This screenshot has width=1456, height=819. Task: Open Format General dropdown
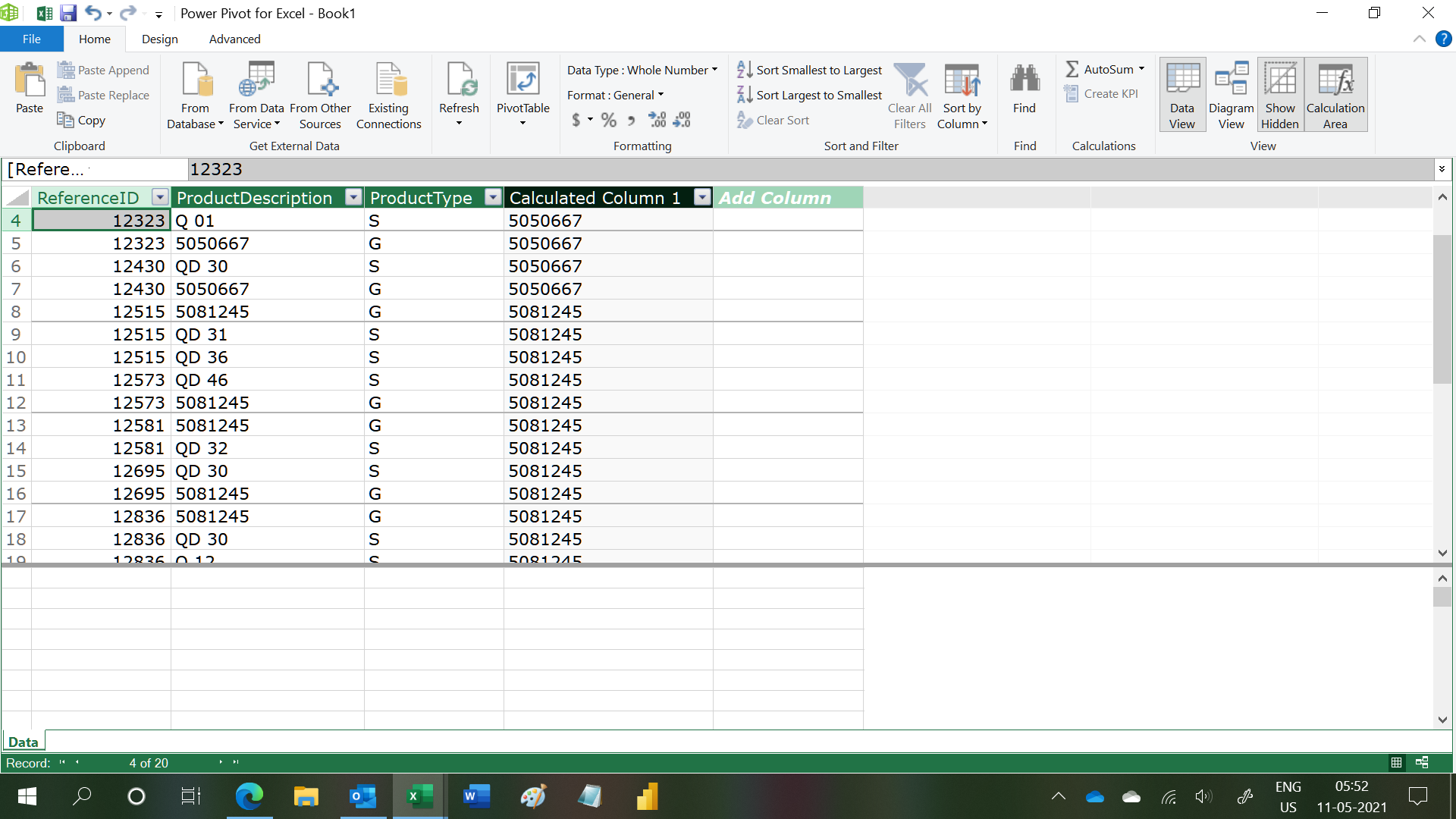tap(615, 95)
